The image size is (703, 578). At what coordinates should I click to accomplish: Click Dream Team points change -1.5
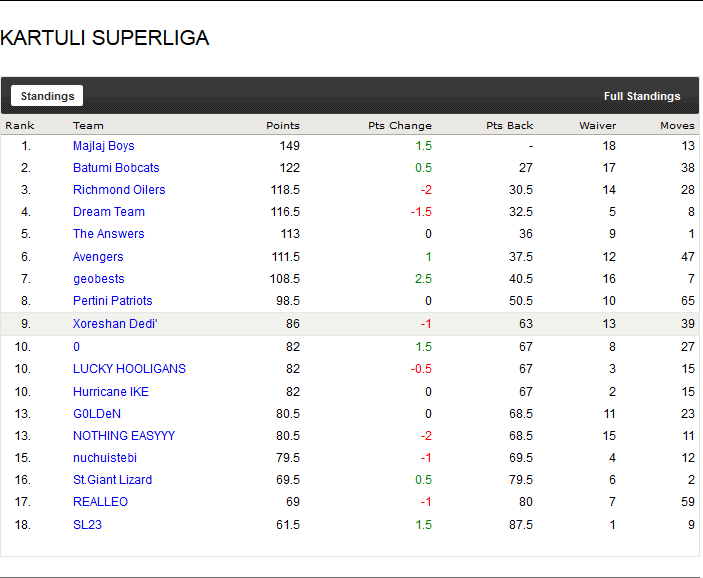(x=421, y=212)
